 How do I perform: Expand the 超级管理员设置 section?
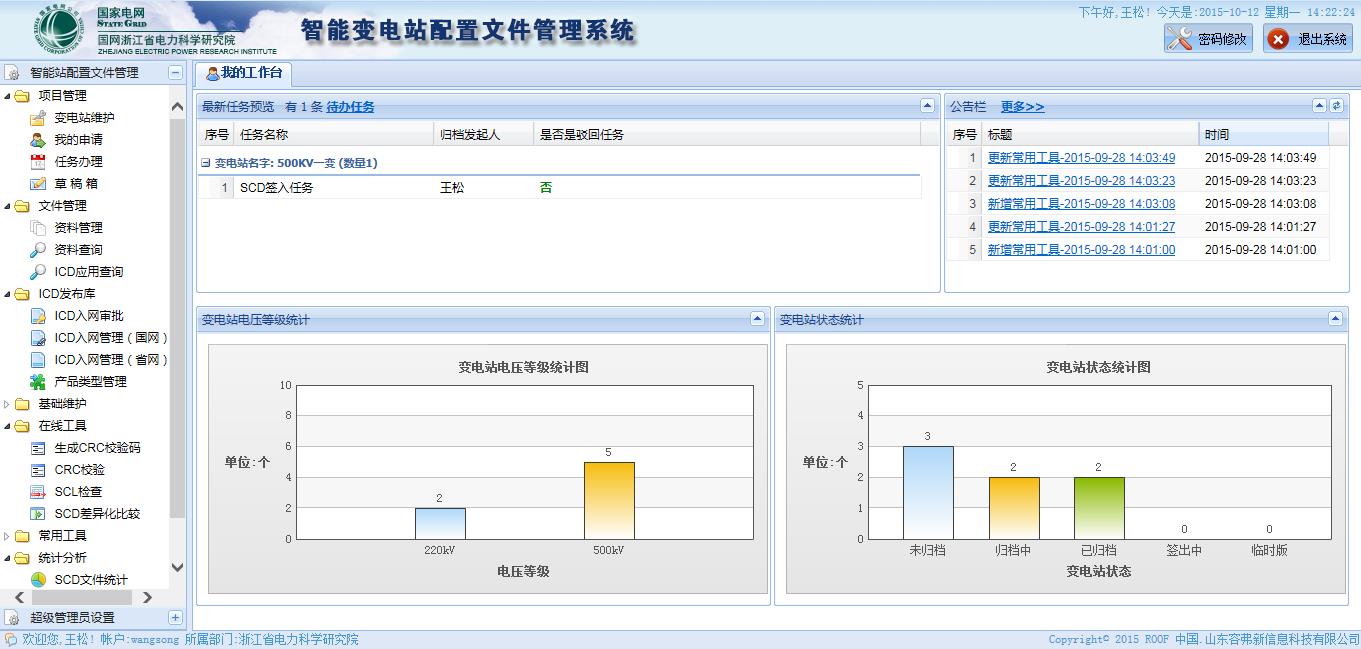pyautogui.click(x=175, y=618)
